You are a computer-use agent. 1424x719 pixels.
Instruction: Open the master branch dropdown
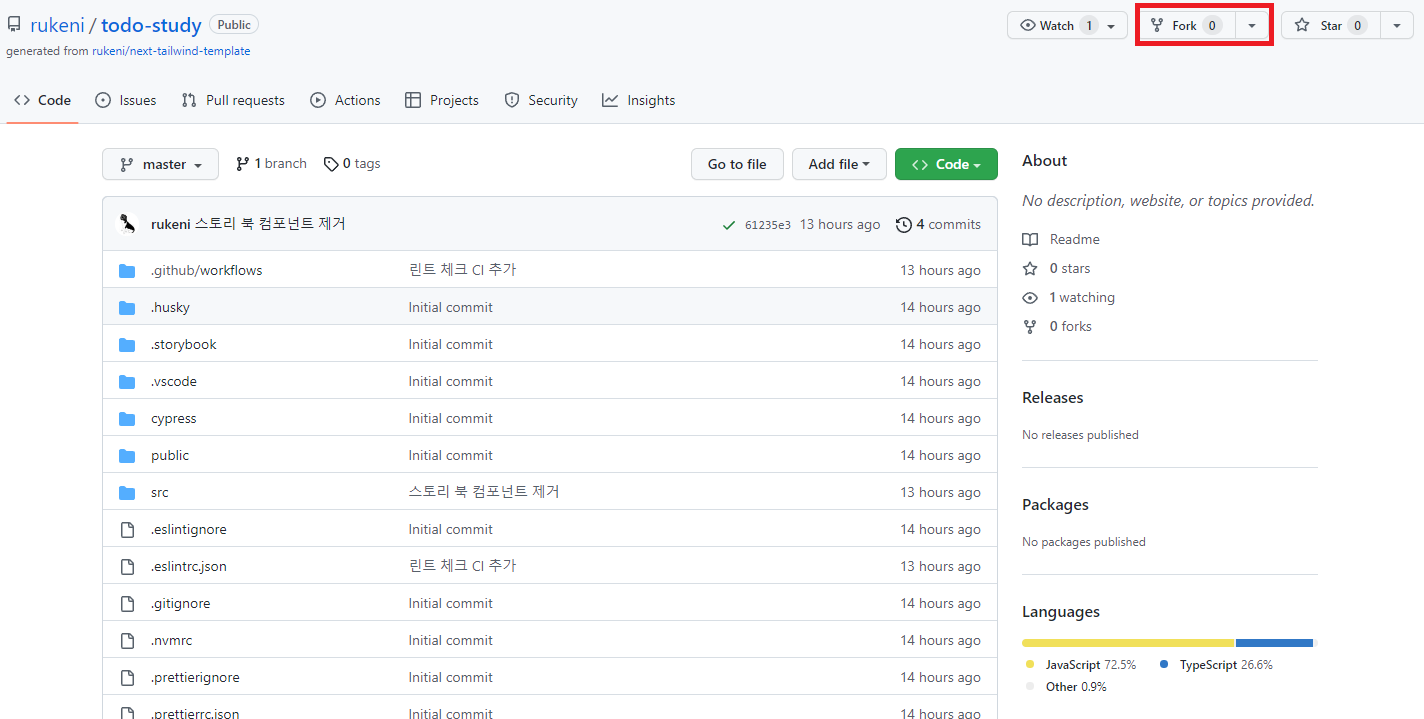tap(160, 164)
